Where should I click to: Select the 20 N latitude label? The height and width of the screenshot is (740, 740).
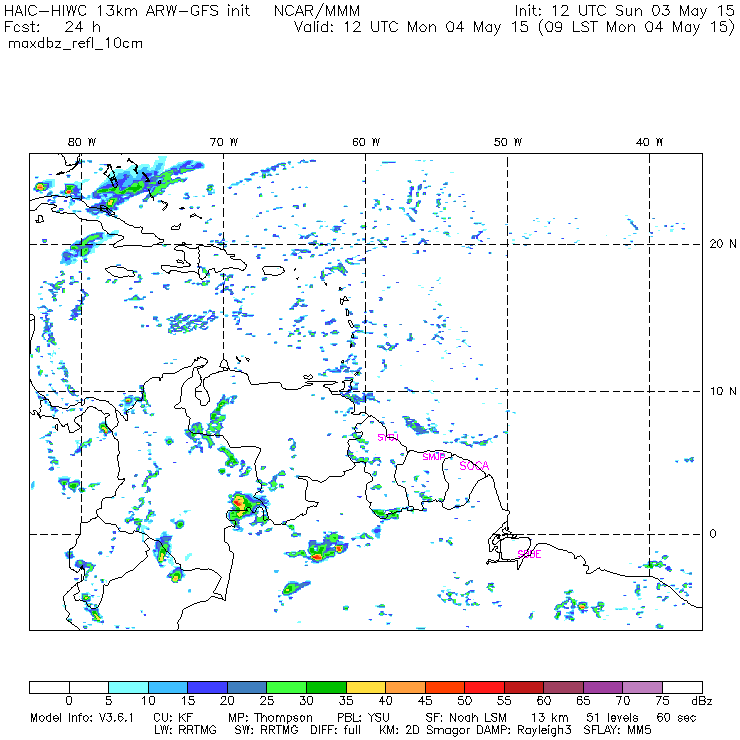(x=723, y=244)
